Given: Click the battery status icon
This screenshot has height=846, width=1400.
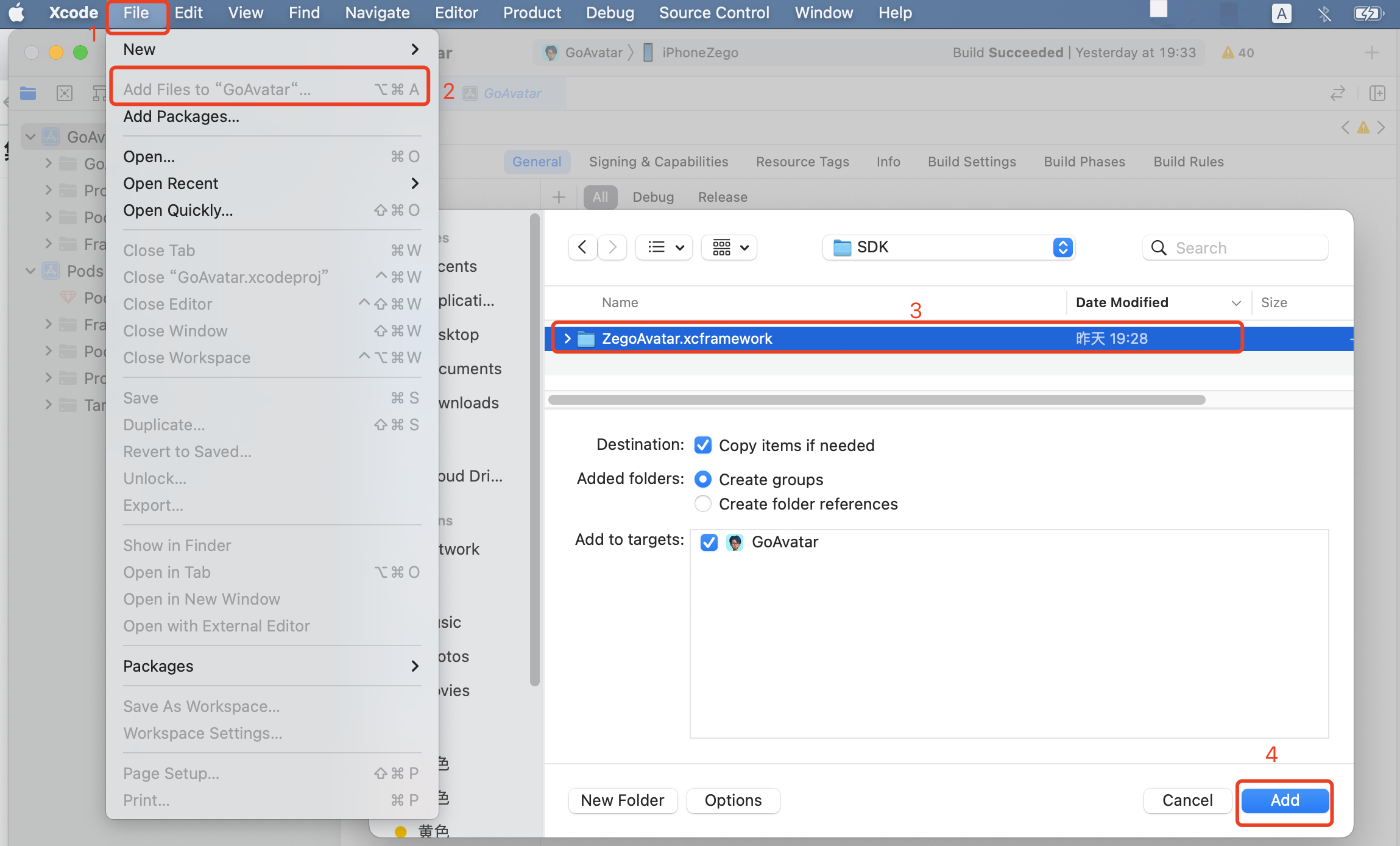Looking at the screenshot, I should pyautogui.click(x=1369, y=13).
